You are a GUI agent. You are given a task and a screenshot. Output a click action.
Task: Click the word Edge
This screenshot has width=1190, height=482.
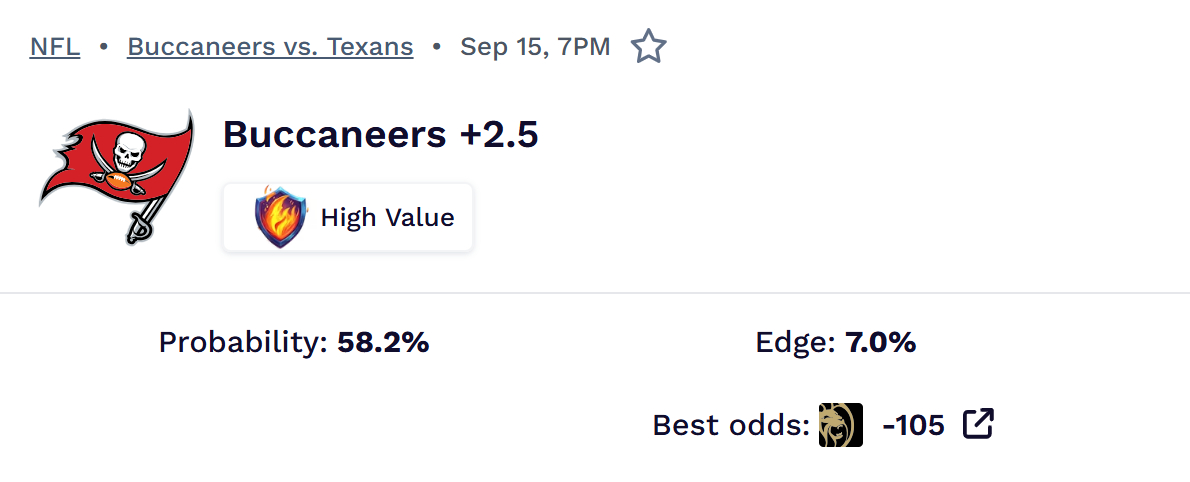click(x=795, y=343)
